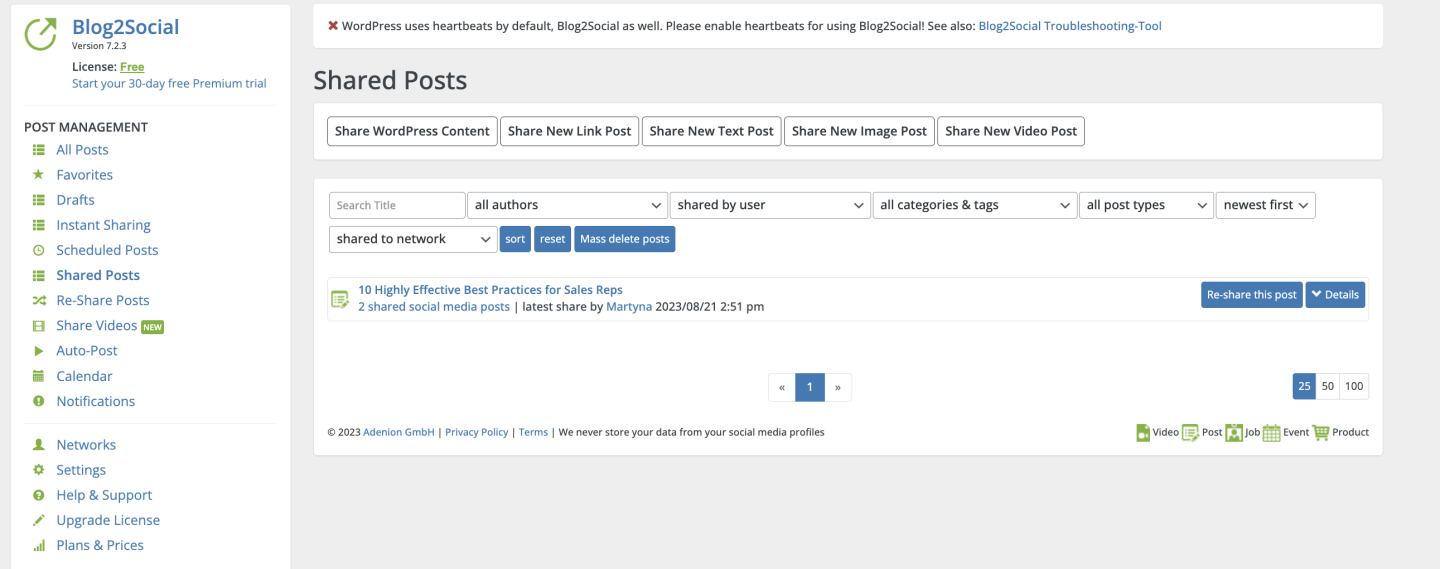Expand Details for the Sales Reps post
1440x569 pixels.
pos(1335,295)
